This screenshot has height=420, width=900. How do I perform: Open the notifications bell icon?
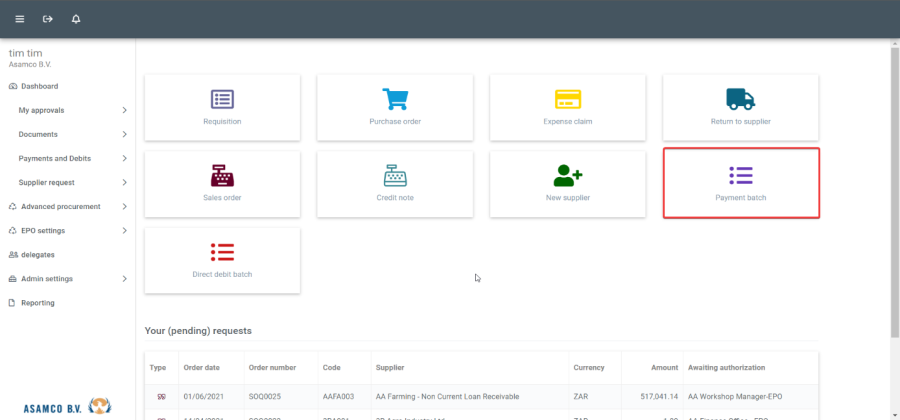tap(76, 19)
